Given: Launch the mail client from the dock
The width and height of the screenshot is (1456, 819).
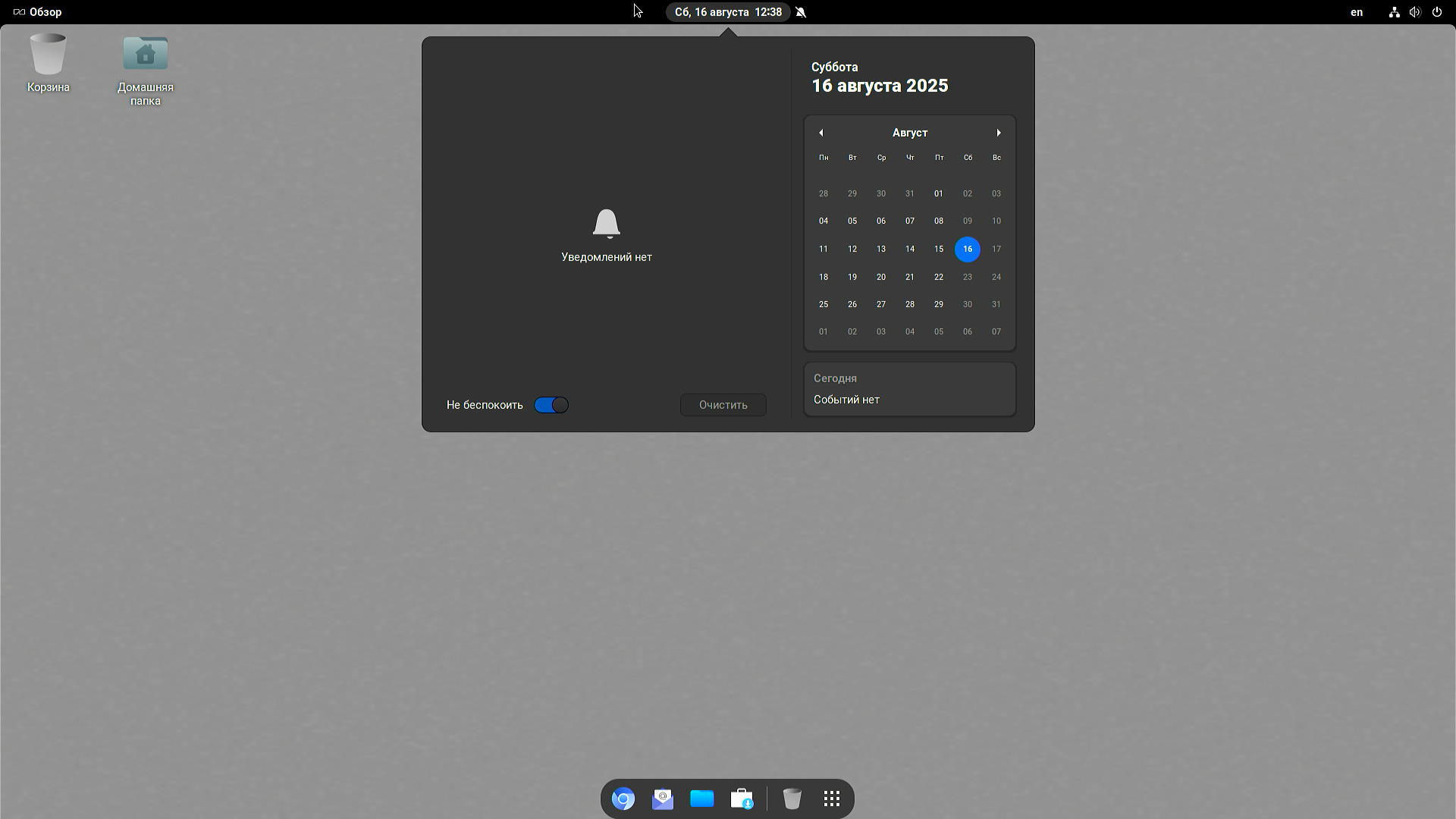Looking at the screenshot, I should (x=662, y=799).
